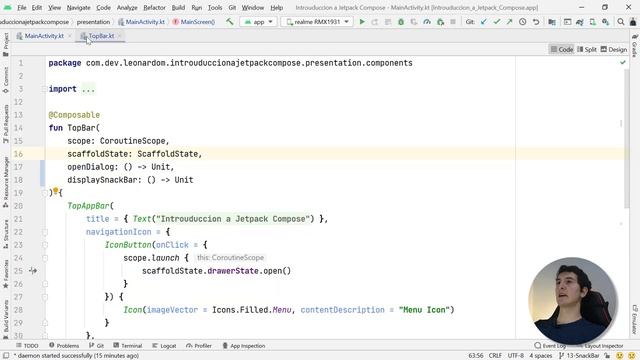This screenshot has width=640, height=360.
Task: Switch editor to Split view mode
Action: pyautogui.click(x=587, y=49)
